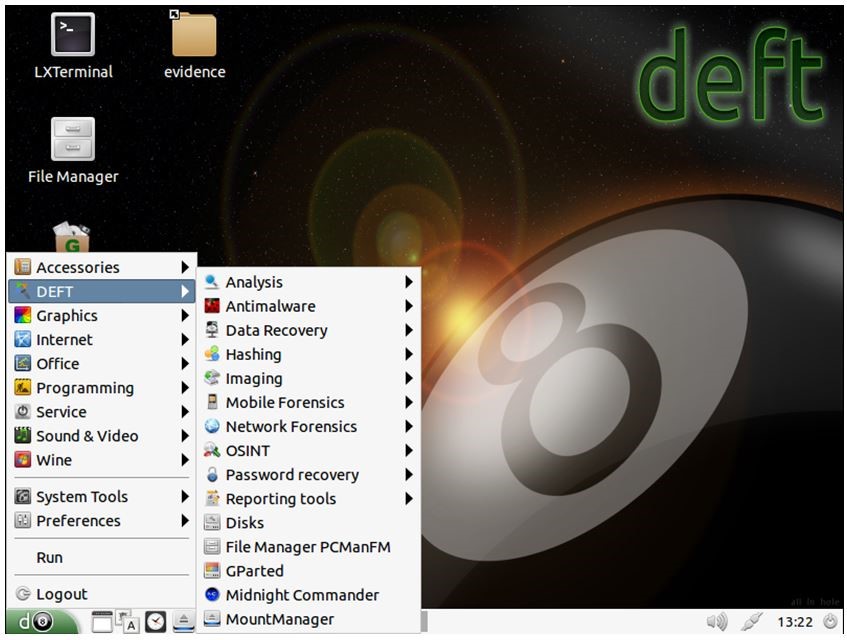Screen dimensions: 847x640
Task: Expand the Analysis submenu arrow
Action: click(409, 282)
